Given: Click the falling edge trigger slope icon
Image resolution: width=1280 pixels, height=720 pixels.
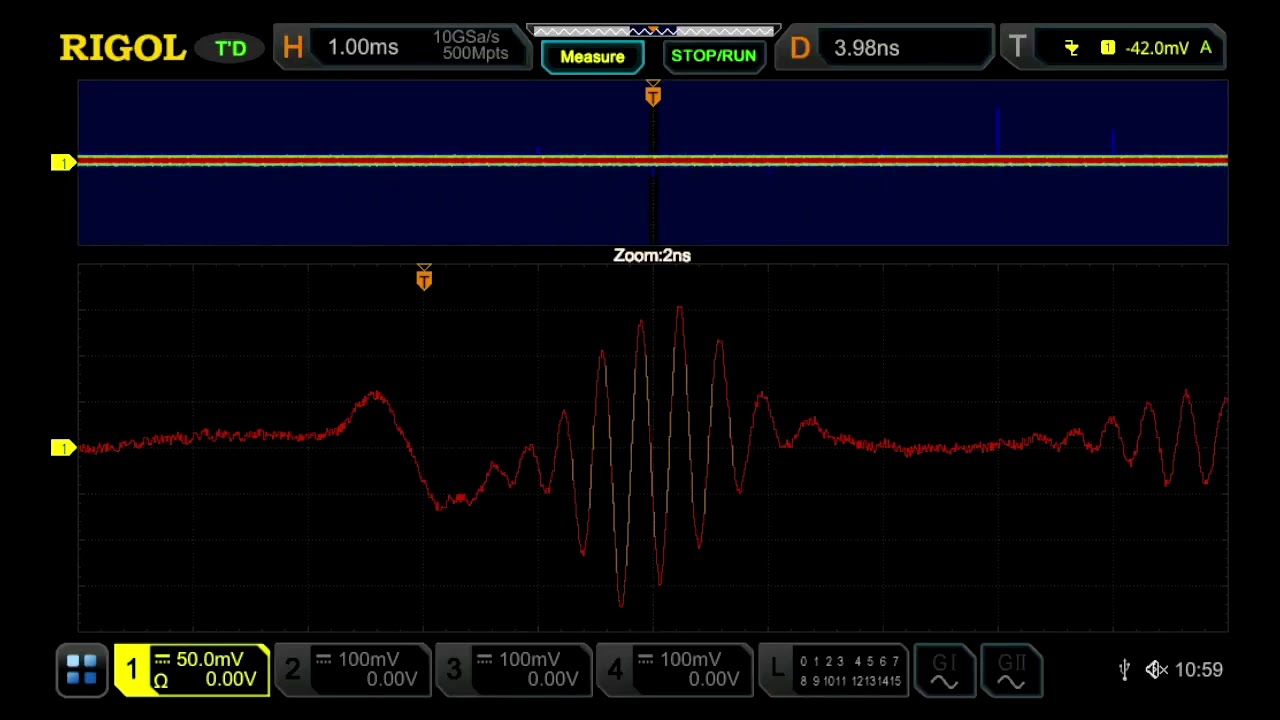Looking at the screenshot, I should pyautogui.click(x=1071, y=48).
